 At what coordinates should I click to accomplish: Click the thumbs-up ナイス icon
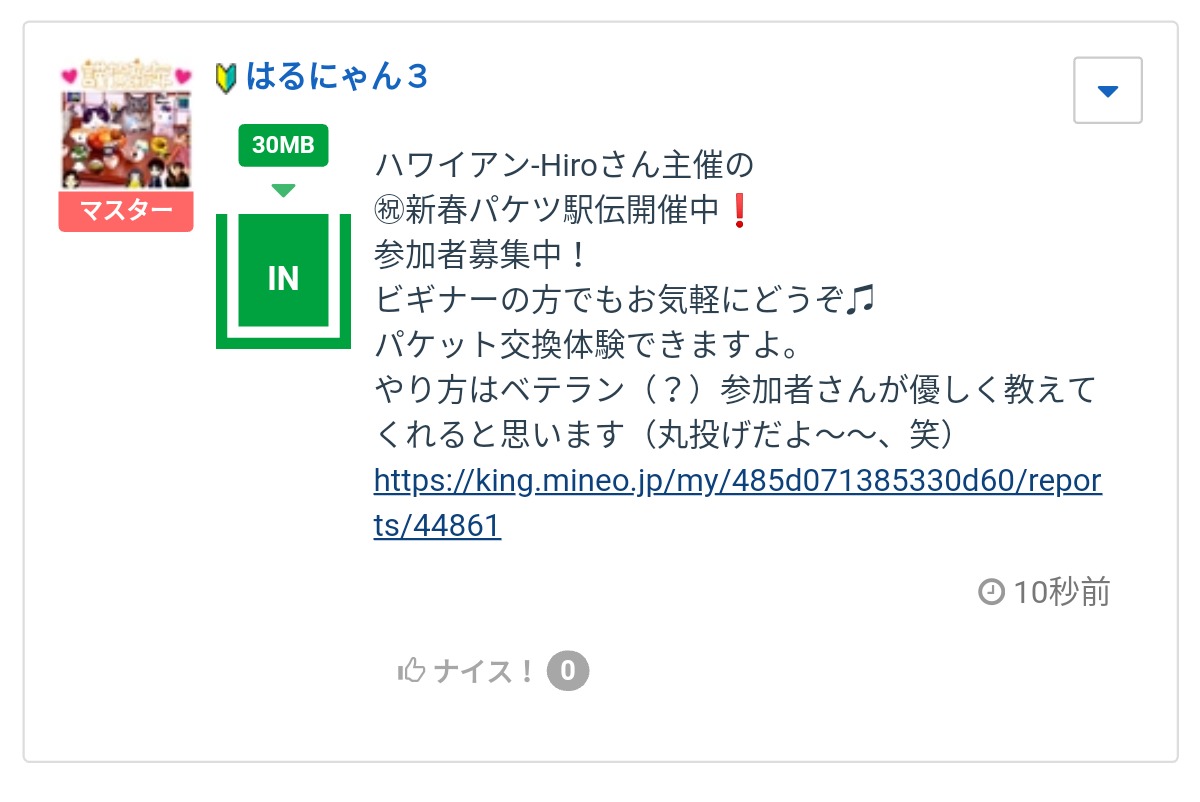[x=411, y=671]
